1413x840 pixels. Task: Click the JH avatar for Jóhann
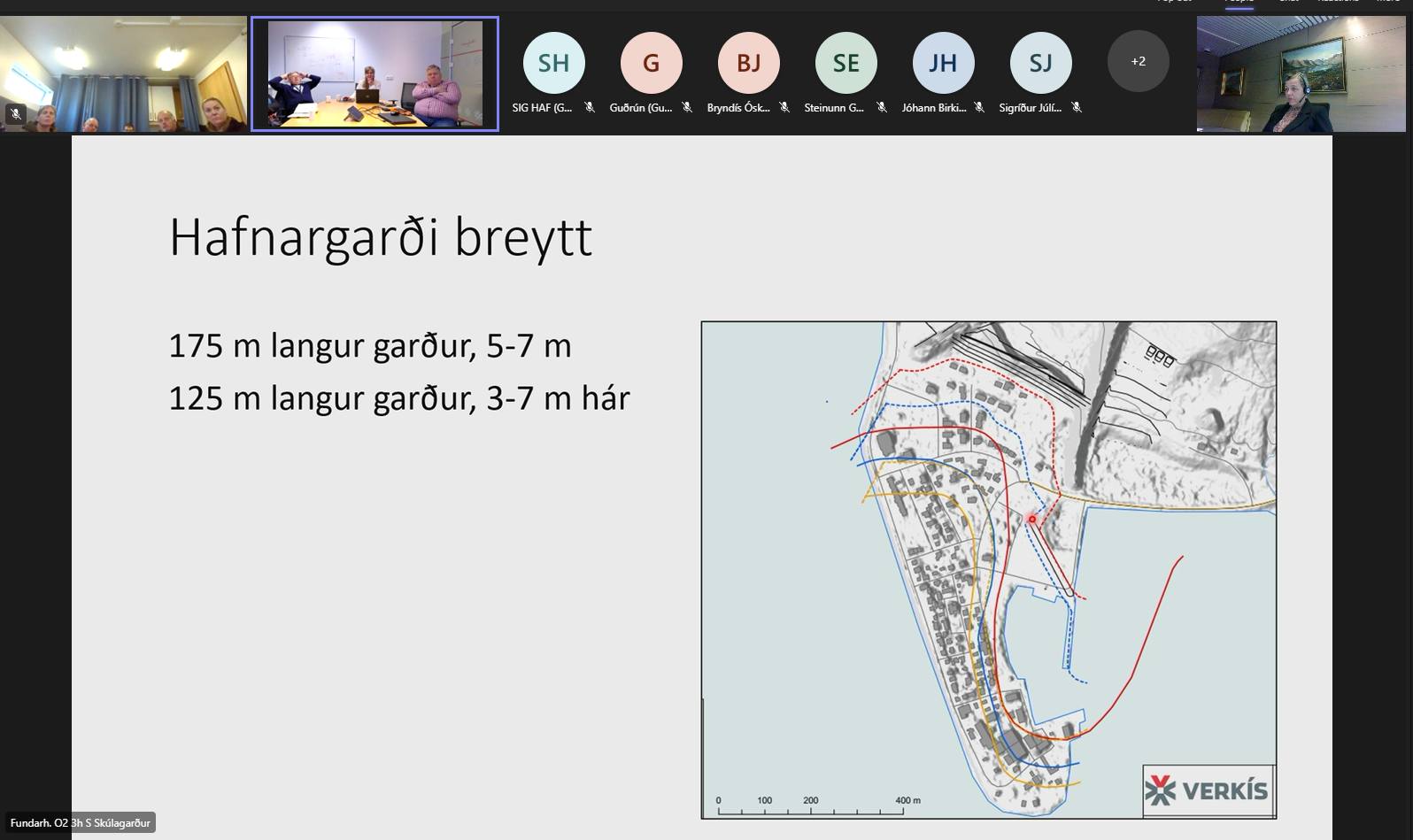point(943,63)
